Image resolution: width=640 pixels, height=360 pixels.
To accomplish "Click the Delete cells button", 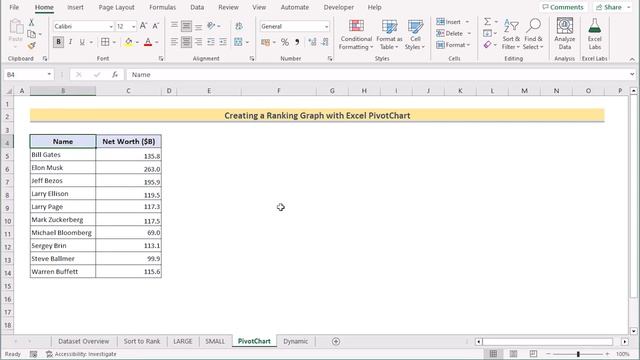I will (449, 33).
